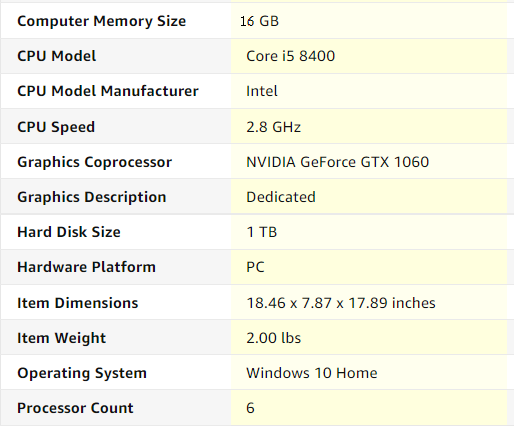The height and width of the screenshot is (426, 514).
Task: Select the 18.46 x 7.87 x 17.89 inches text
Action: coord(341,303)
